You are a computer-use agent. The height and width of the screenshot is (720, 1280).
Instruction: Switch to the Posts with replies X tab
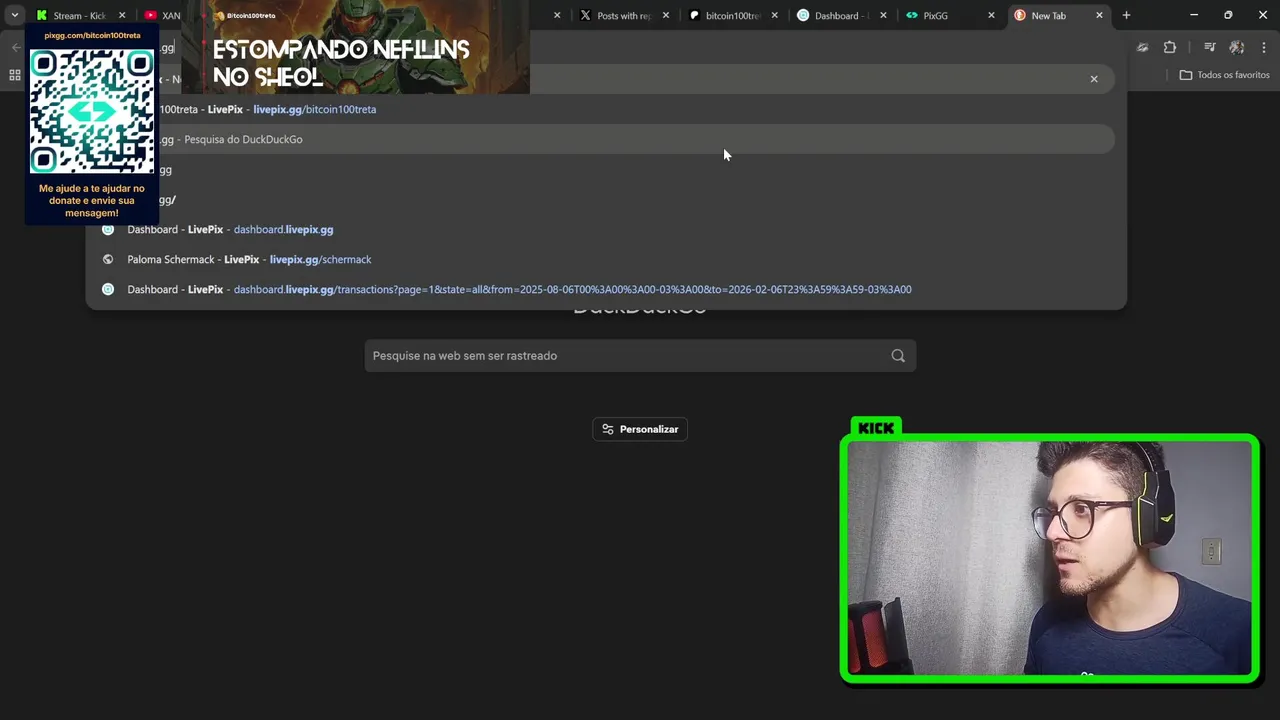click(623, 15)
